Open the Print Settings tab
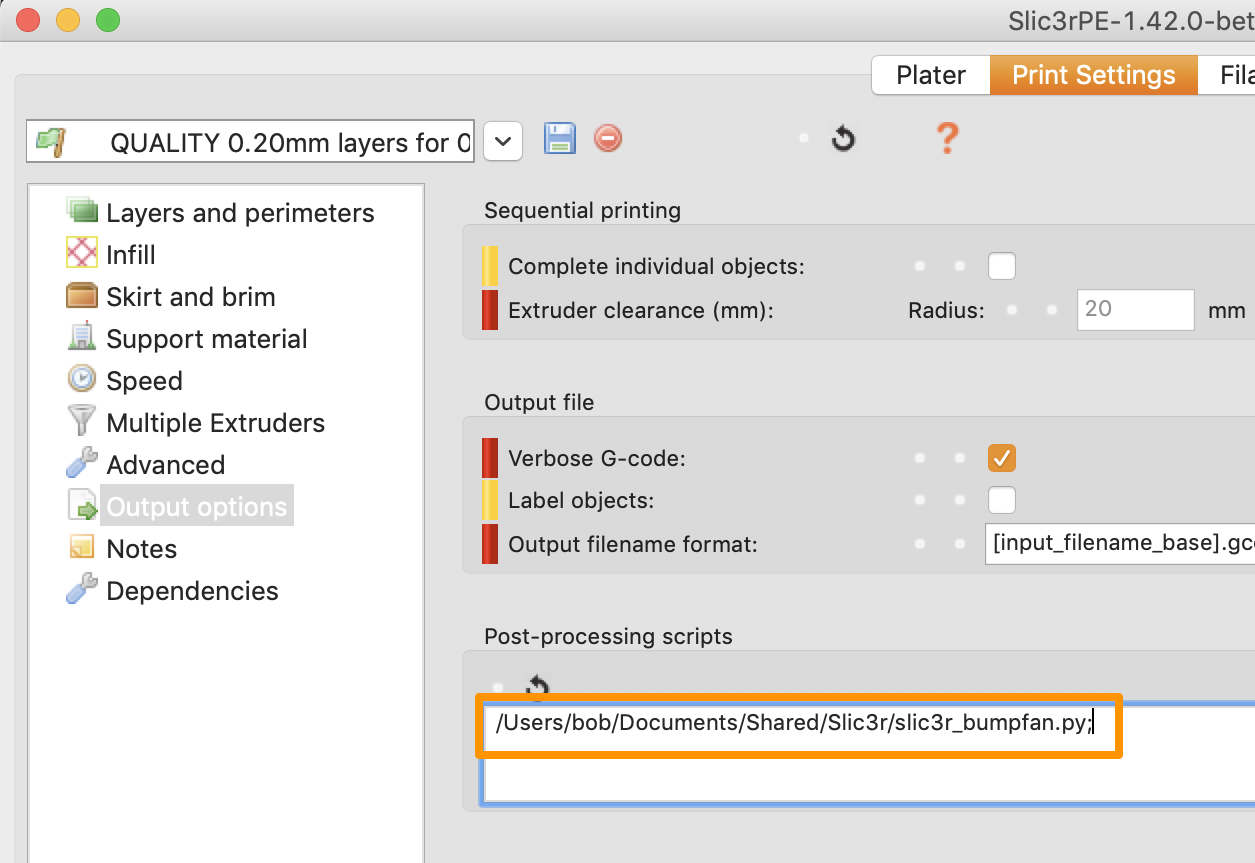This screenshot has height=863, width=1255. point(1093,74)
